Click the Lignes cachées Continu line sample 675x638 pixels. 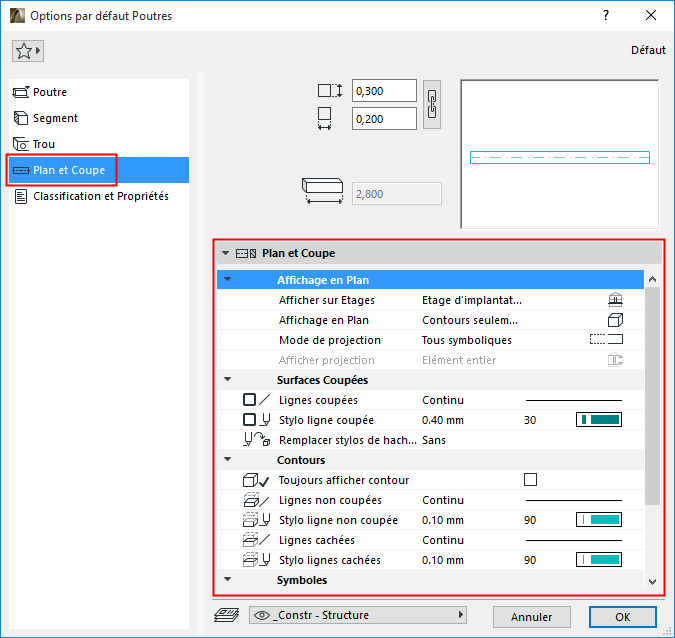(573, 540)
